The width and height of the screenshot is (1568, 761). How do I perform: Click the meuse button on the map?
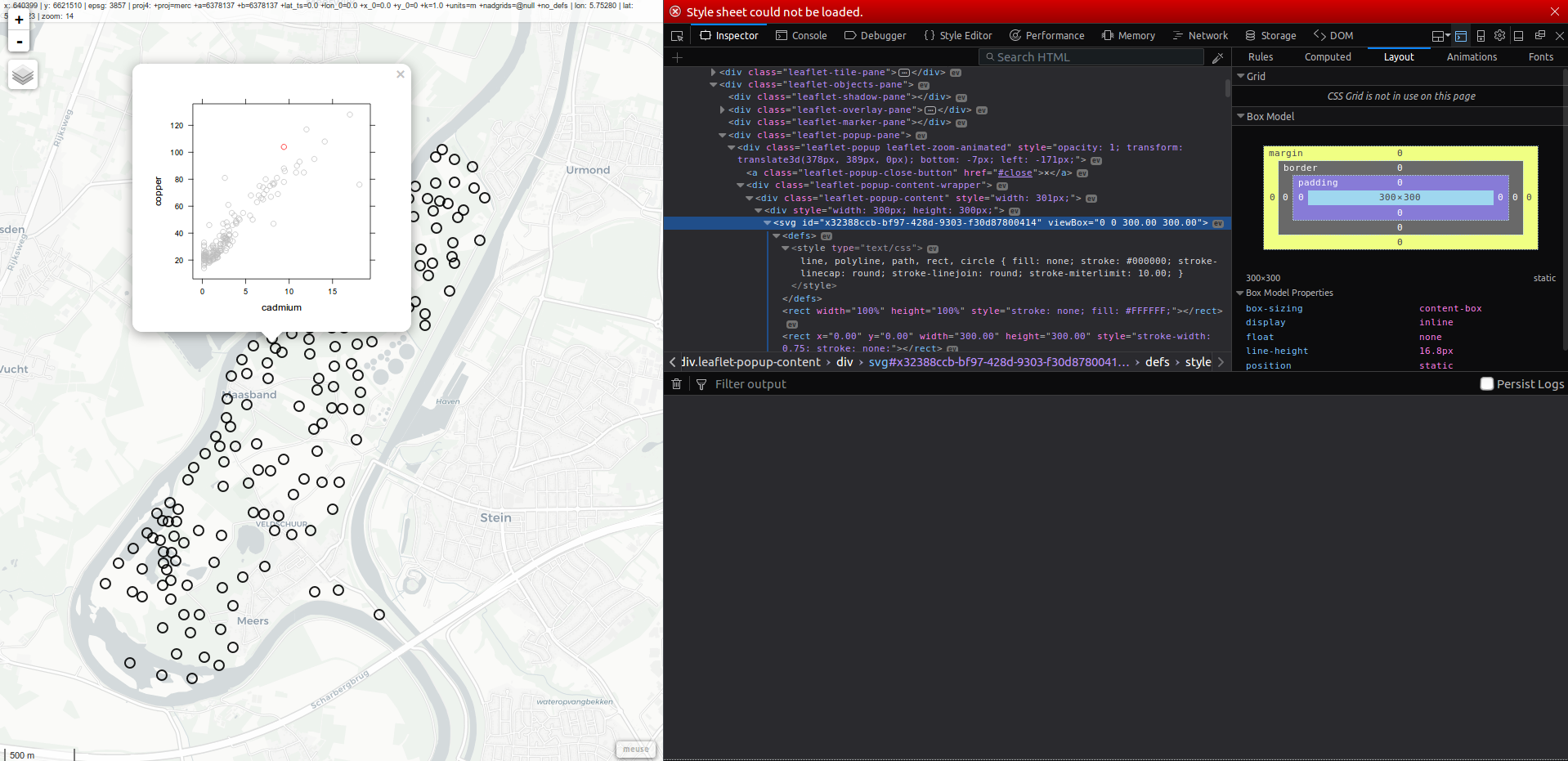[635, 749]
